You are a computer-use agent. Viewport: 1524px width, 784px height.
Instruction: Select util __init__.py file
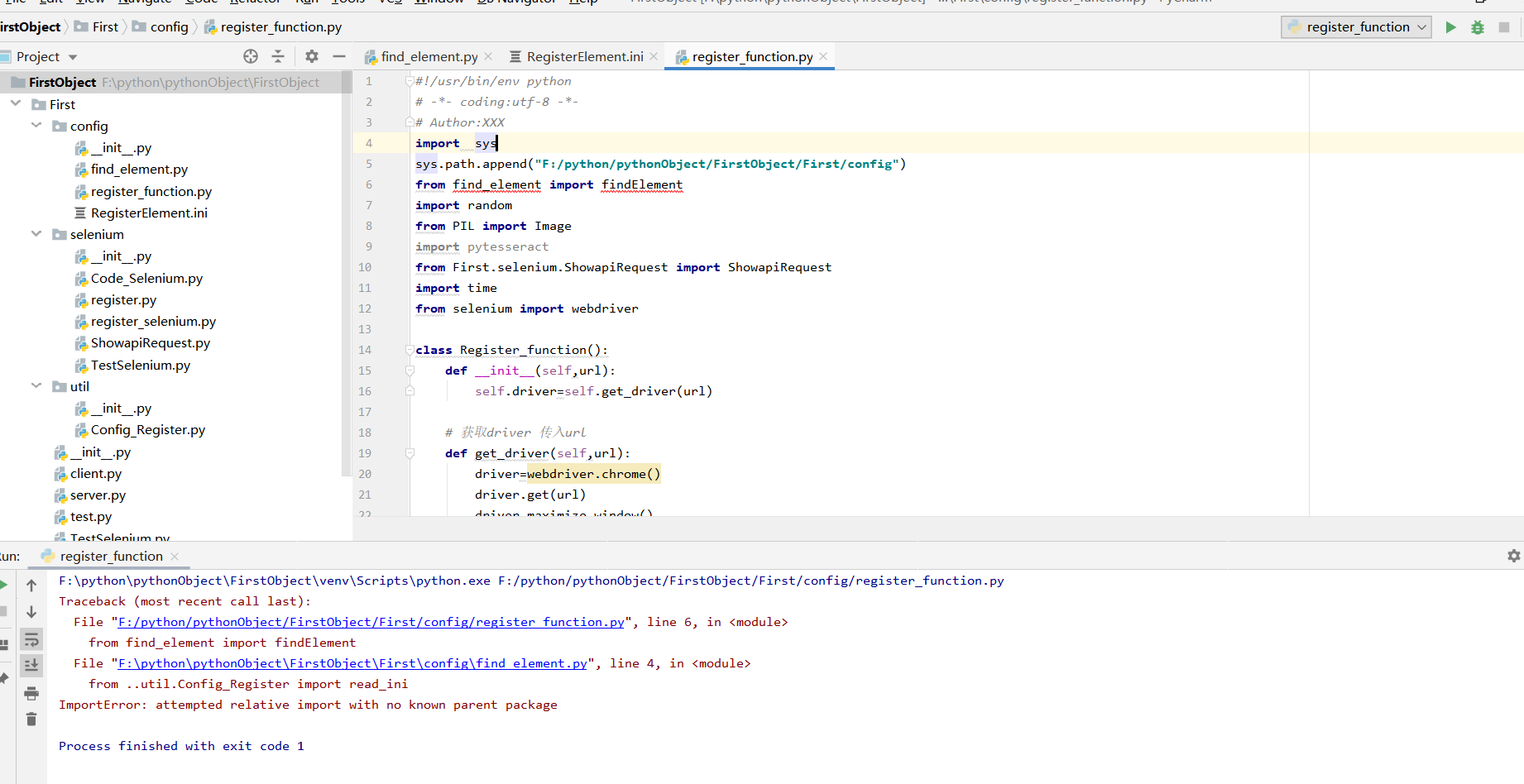coord(113,408)
